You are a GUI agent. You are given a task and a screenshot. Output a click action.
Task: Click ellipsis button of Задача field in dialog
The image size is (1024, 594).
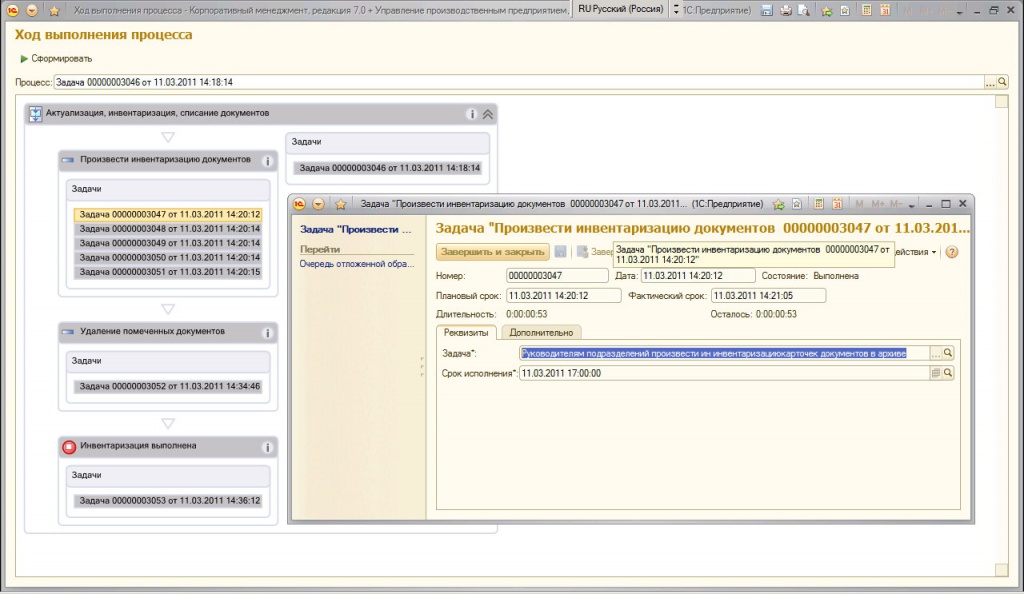coord(936,353)
